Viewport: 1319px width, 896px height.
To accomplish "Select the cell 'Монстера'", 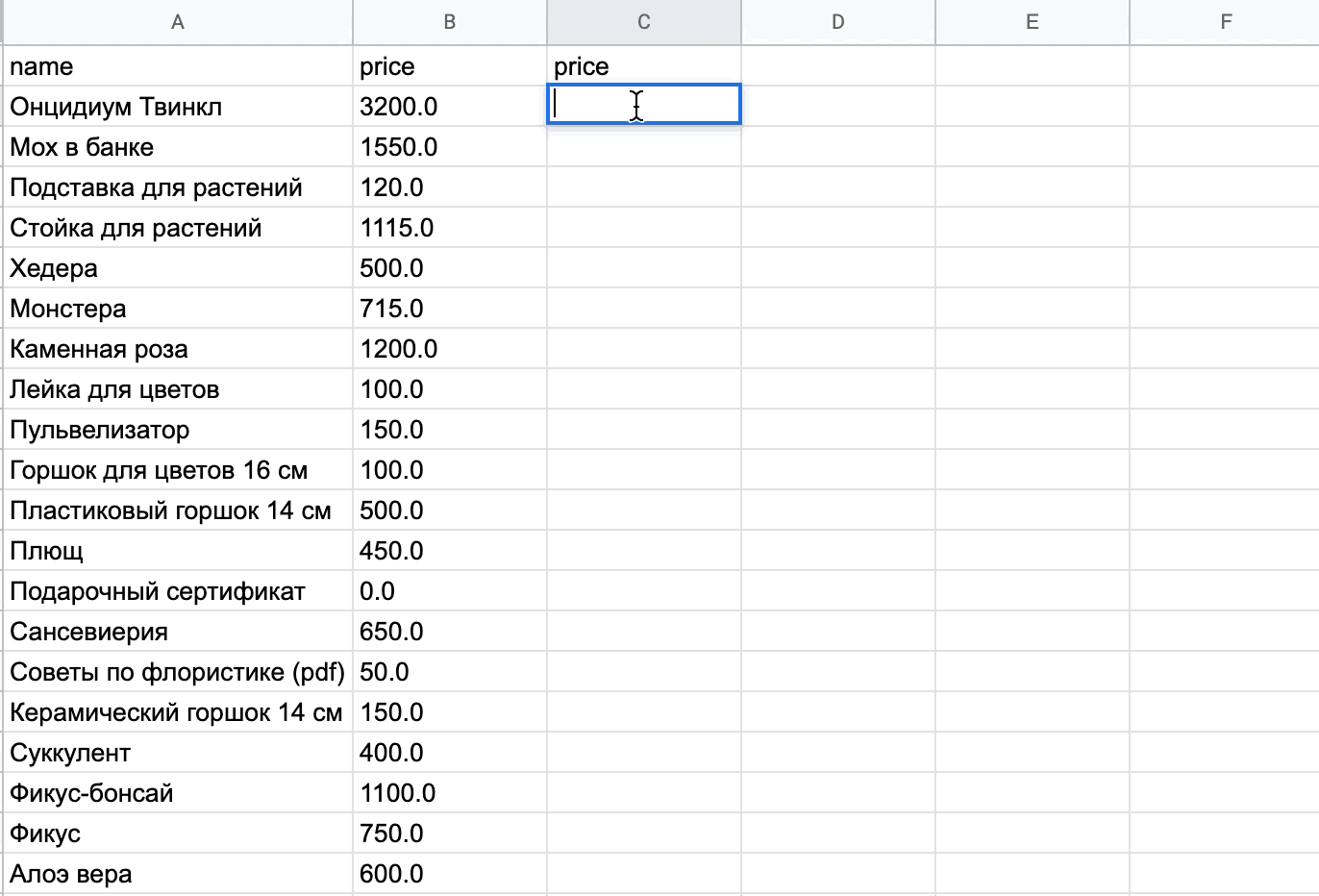I will coord(178,308).
